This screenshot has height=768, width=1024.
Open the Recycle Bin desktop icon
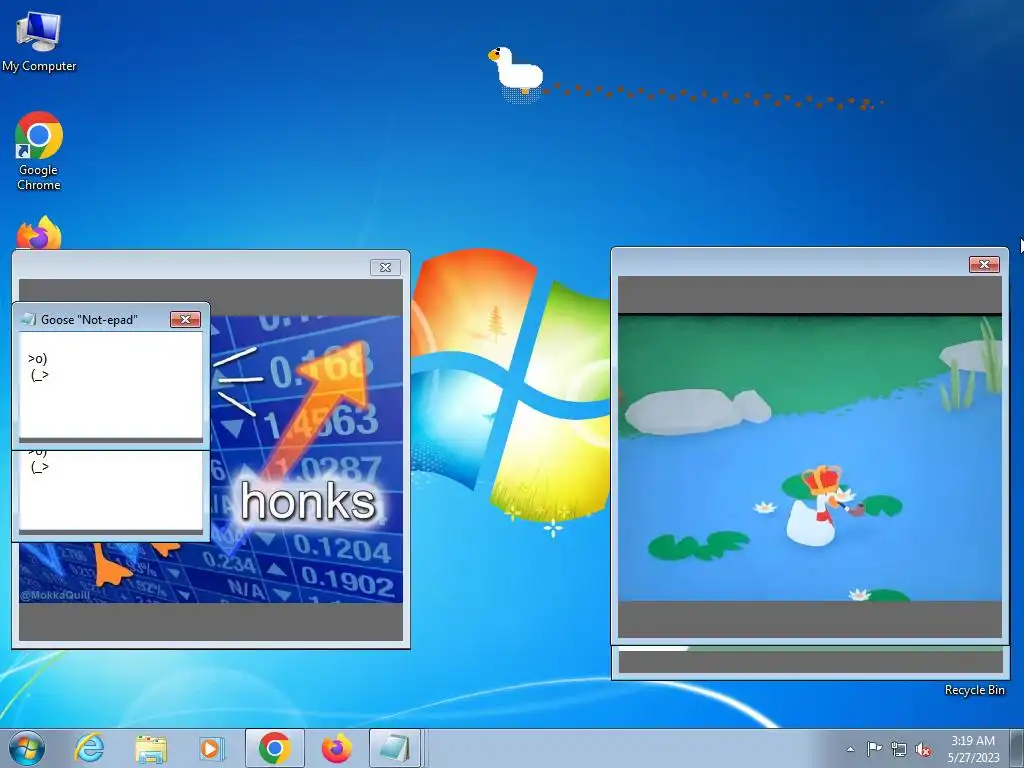point(974,690)
